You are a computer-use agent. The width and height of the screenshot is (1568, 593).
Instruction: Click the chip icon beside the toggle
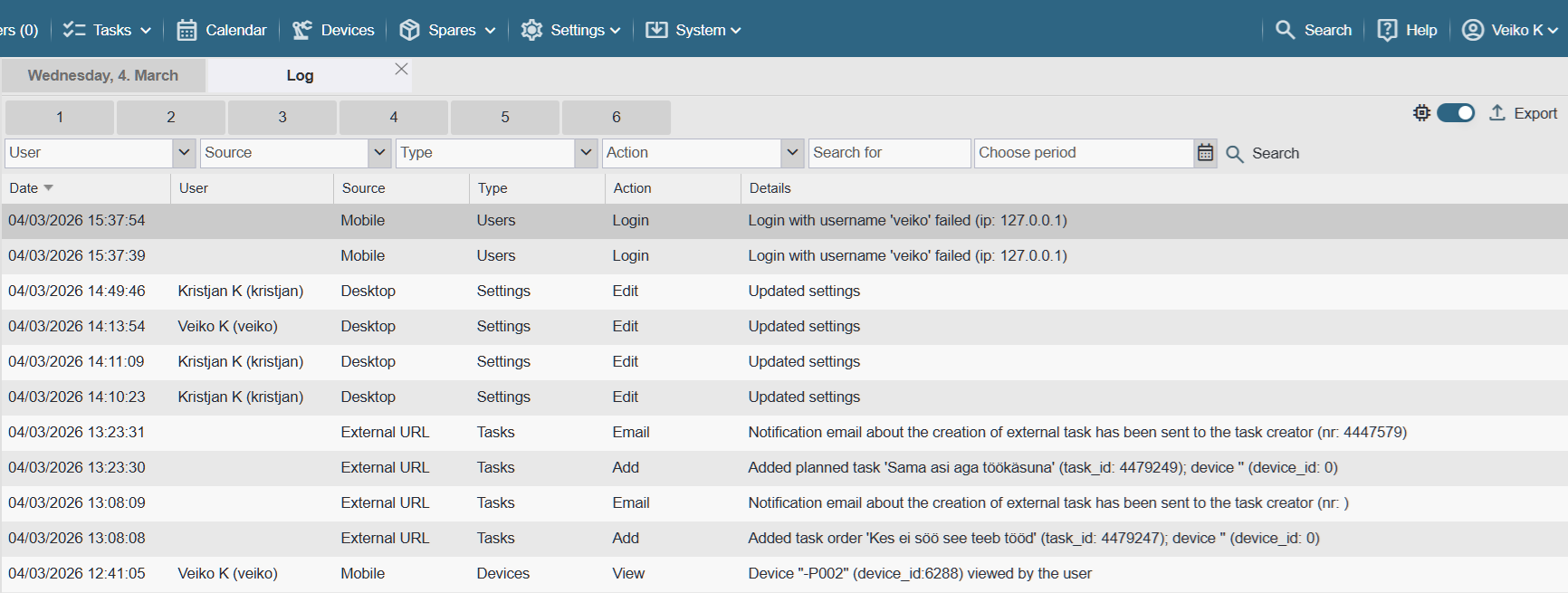(x=1421, y=113)
